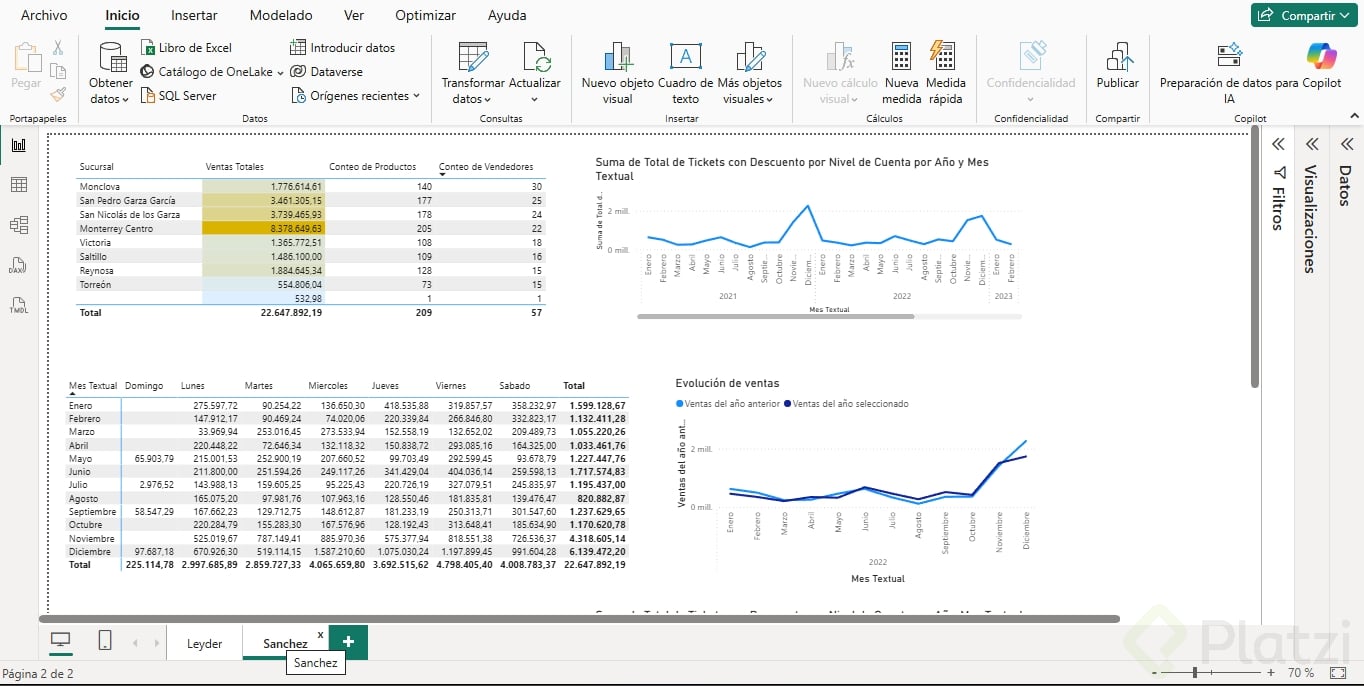Open the Obtener datos dropdown
This screenshot has height=686, width=1364.
(x=110, y=91)
